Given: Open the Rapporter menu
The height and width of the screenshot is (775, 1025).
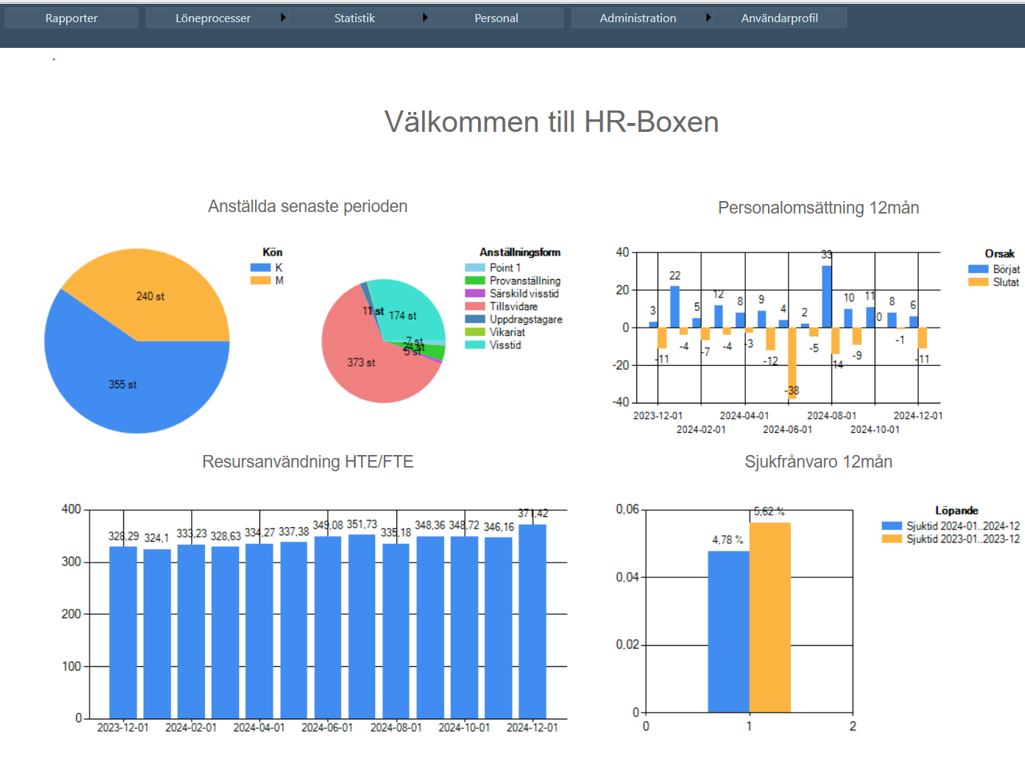Looking at the screenshot, I should pos(71,18).
